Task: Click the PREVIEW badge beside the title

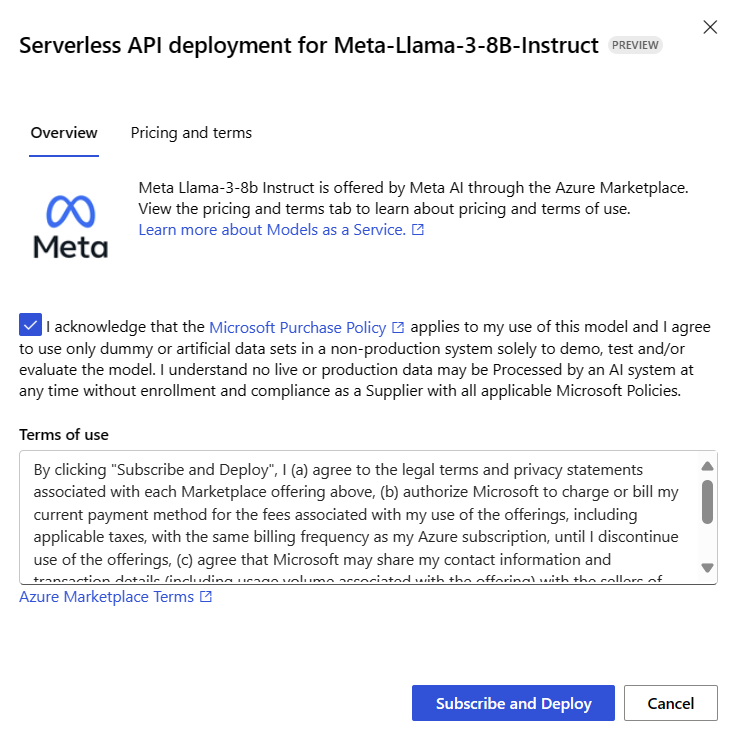Action: pos(635,45)
